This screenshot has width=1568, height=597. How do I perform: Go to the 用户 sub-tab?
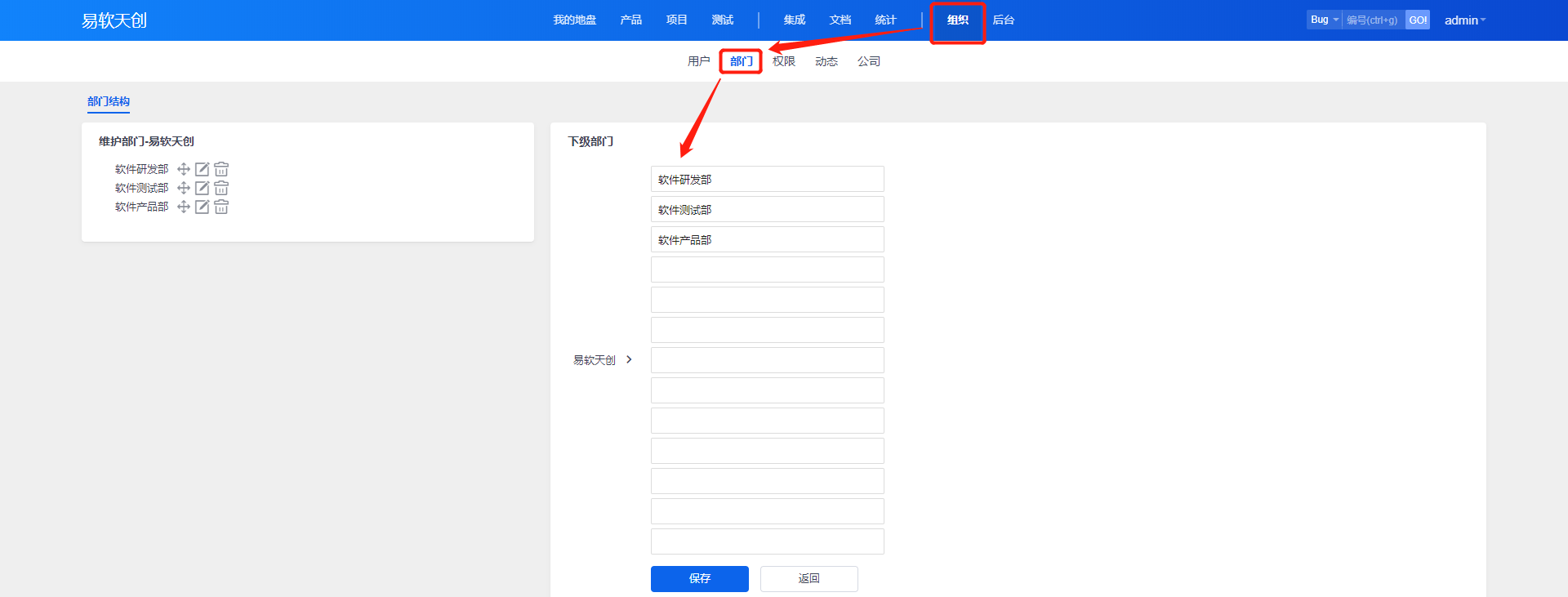pyautogui.click(x=698, y=61)
